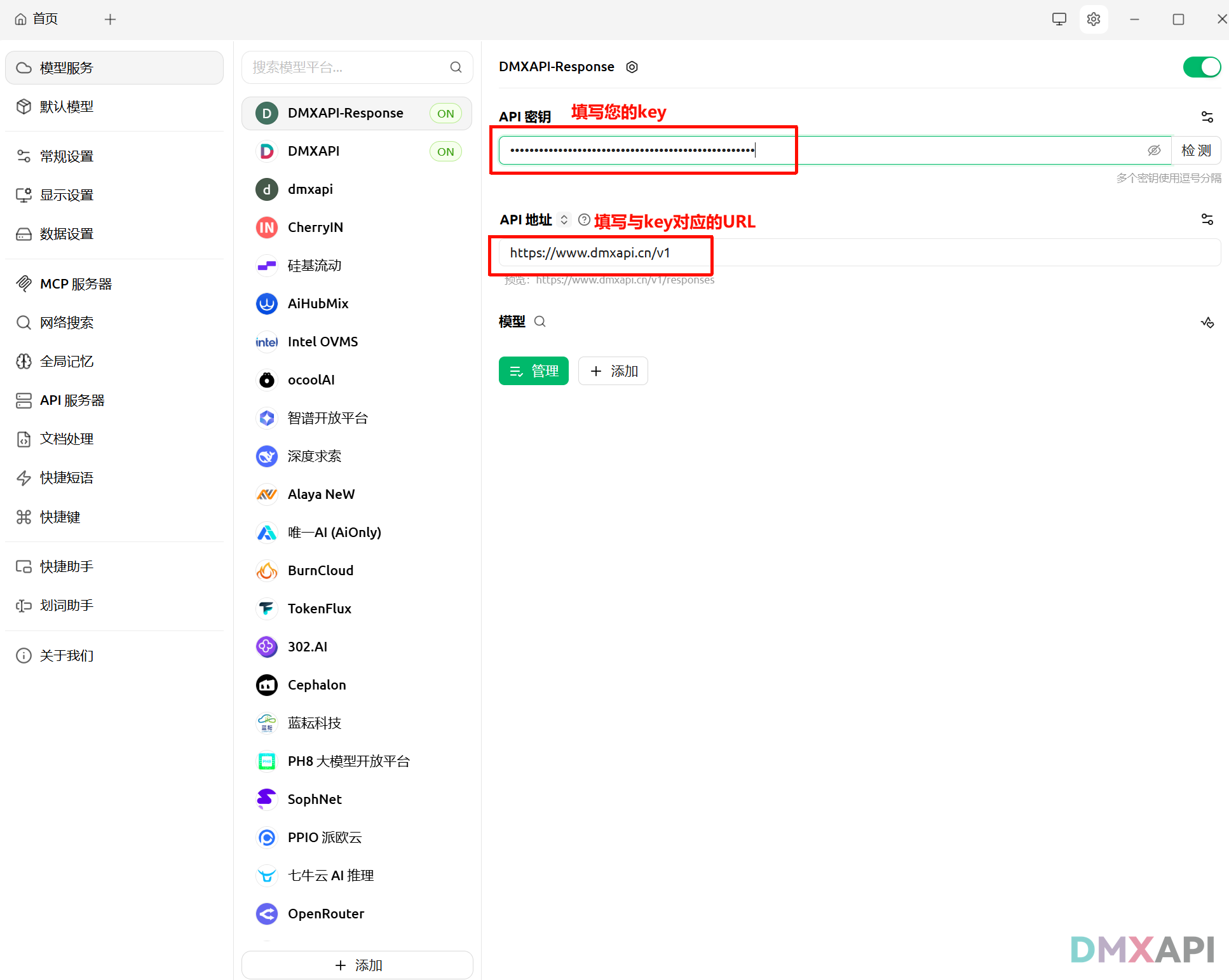Open 常规设置 in sidebar
The width and height of the screenshot is (1229, 980).
pos(66,156)
